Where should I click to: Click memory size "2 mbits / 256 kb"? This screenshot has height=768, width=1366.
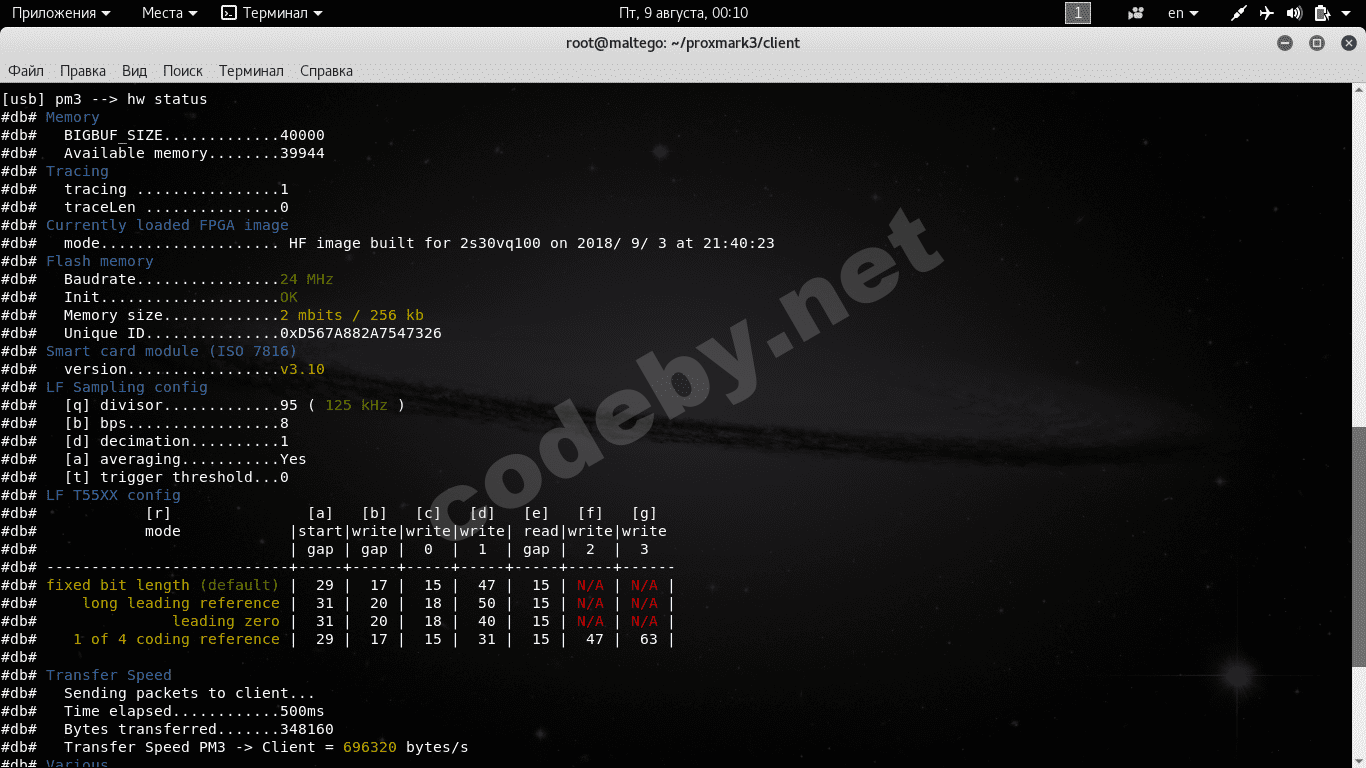(352, 315)
